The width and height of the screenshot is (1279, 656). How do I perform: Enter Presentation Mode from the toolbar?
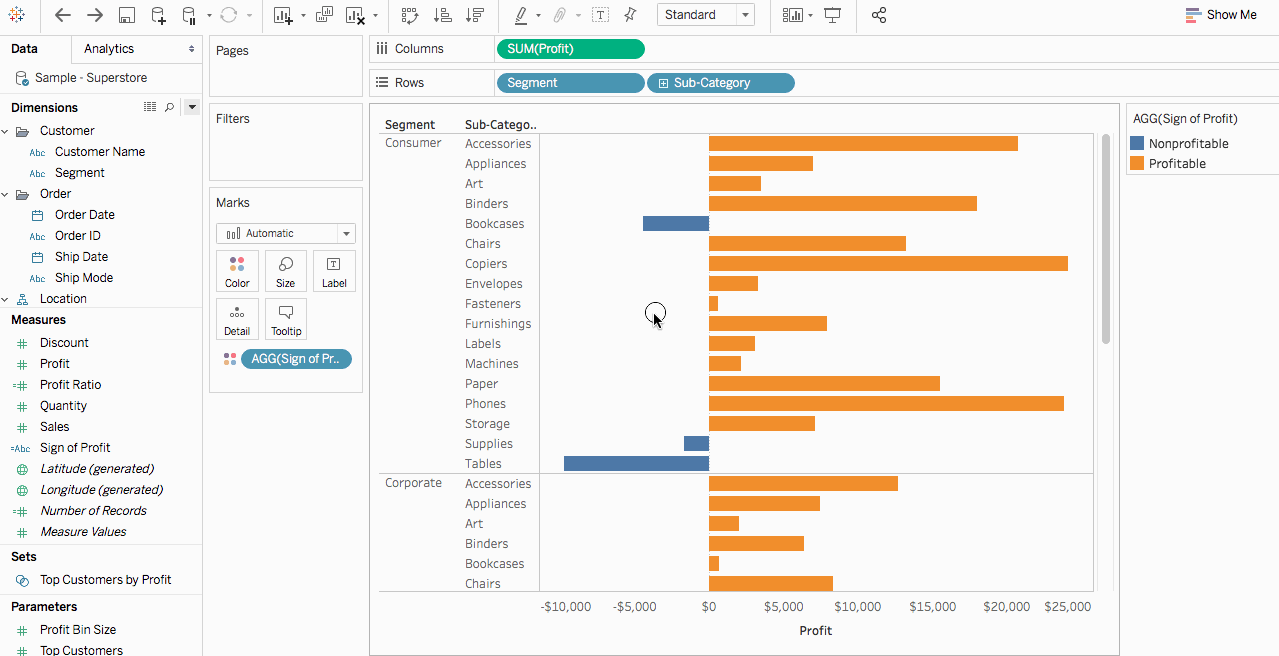click(832, 15)
